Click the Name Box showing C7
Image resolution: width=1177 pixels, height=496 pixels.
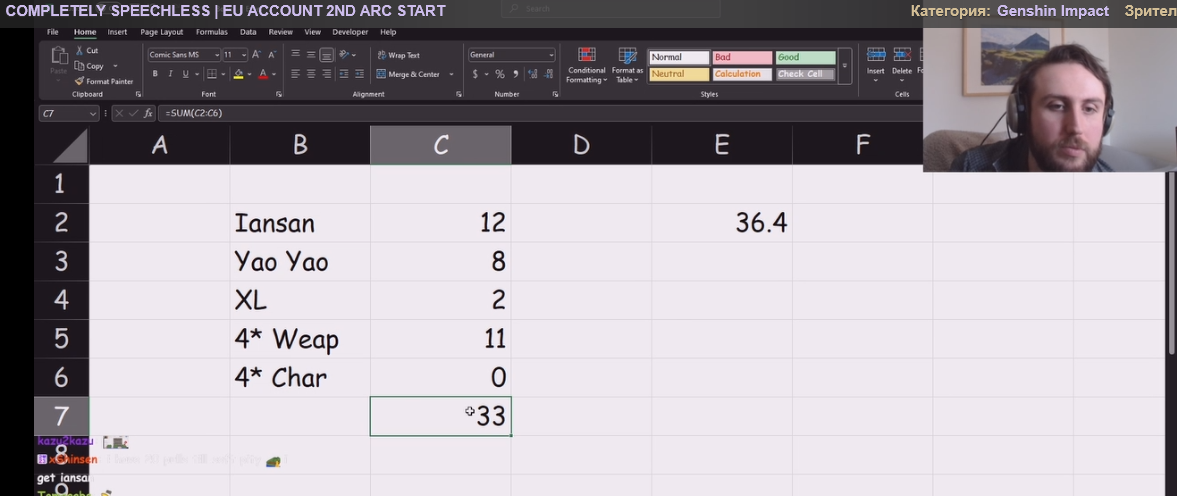tap(68, 113)
